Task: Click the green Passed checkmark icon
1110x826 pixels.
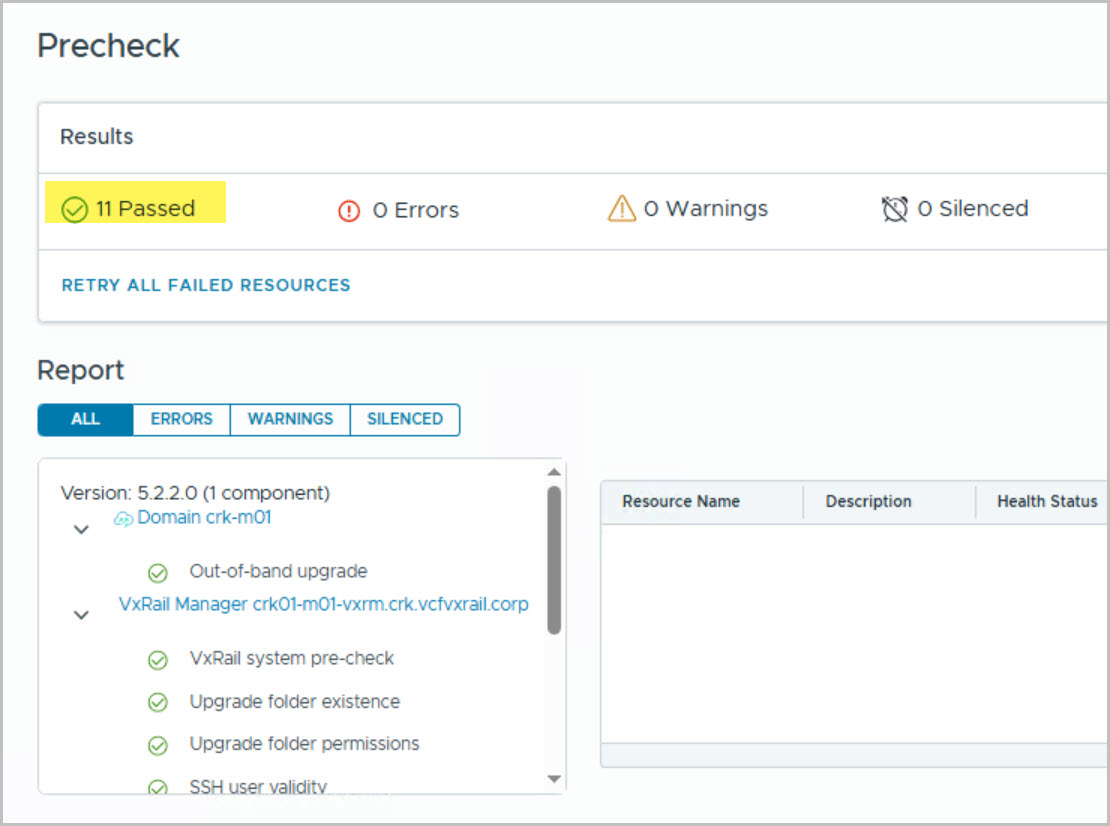Action: click(75, 209)
